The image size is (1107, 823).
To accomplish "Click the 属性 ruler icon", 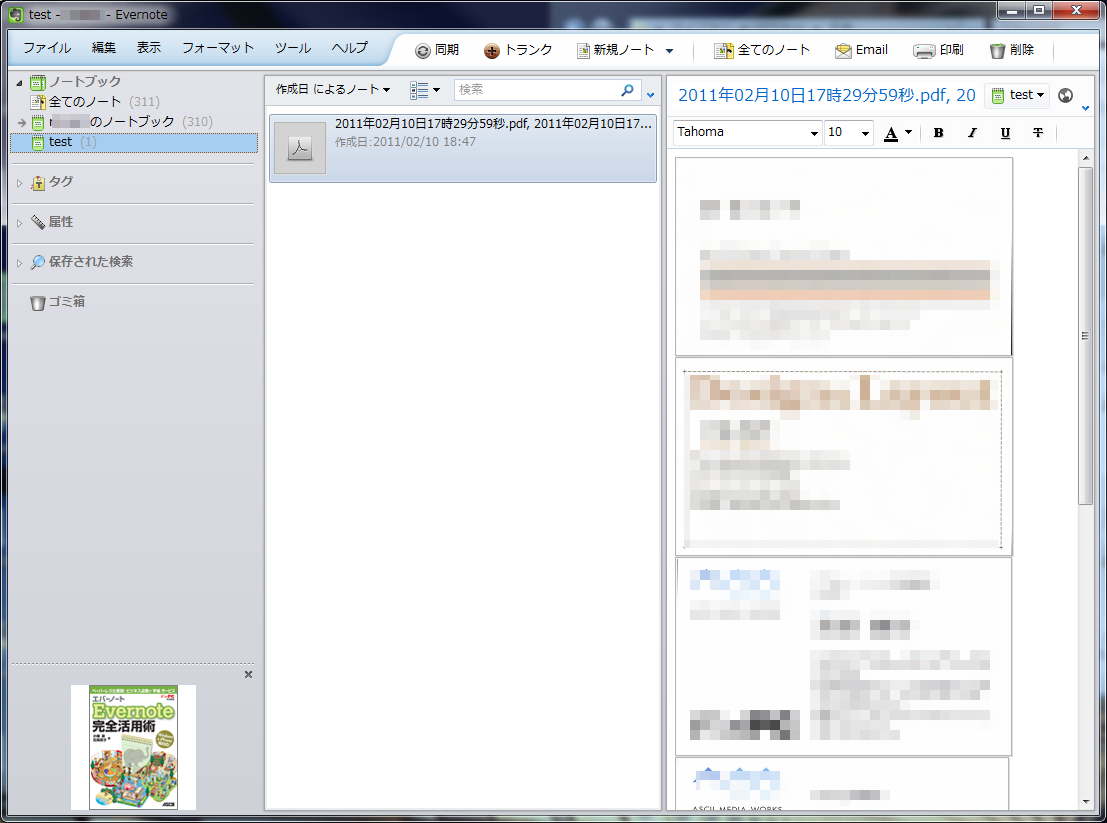I will [x=38, y=222].
